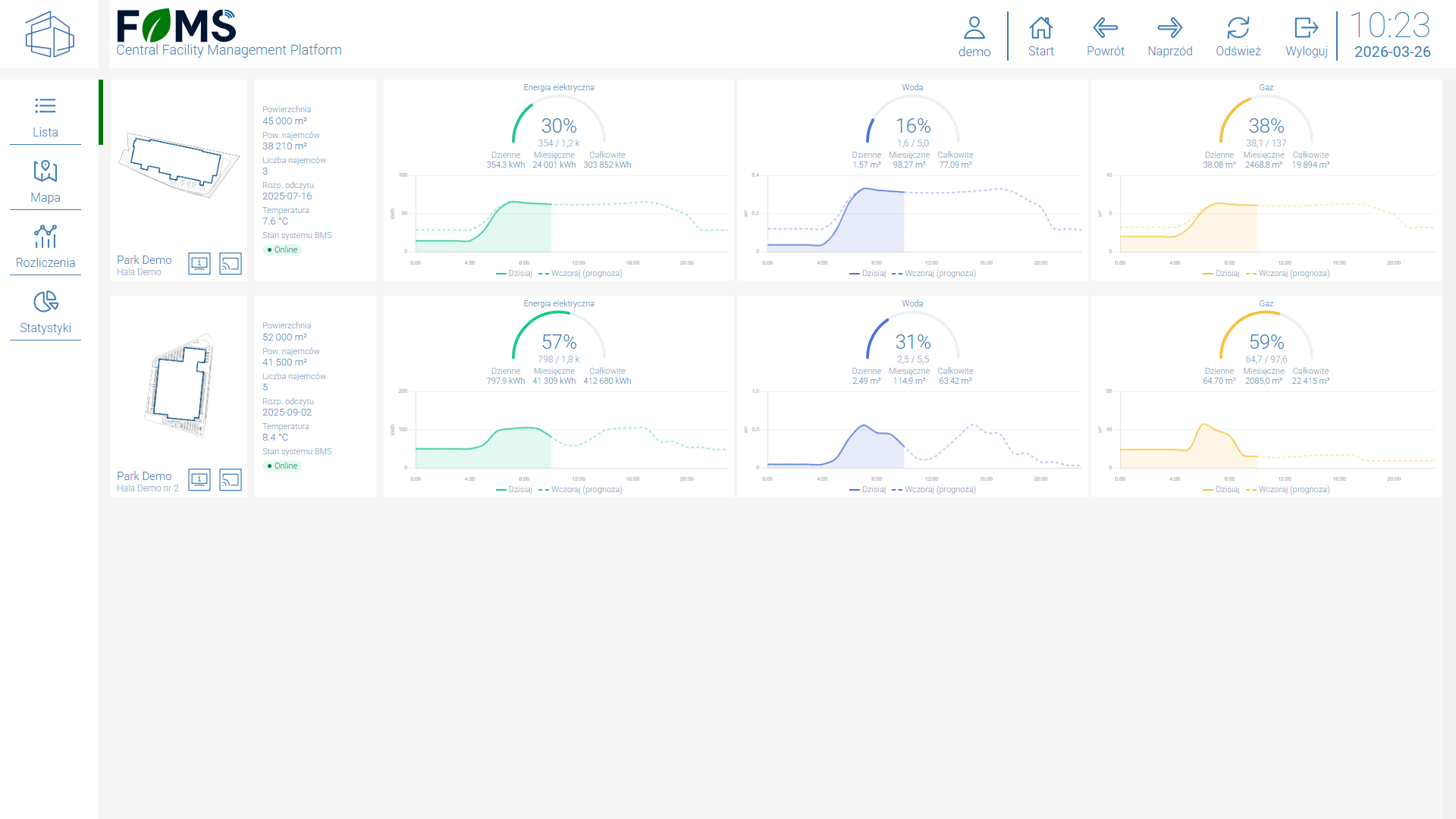
Task: Open Park Demo Hala Demo link
Action: point(144,260)
